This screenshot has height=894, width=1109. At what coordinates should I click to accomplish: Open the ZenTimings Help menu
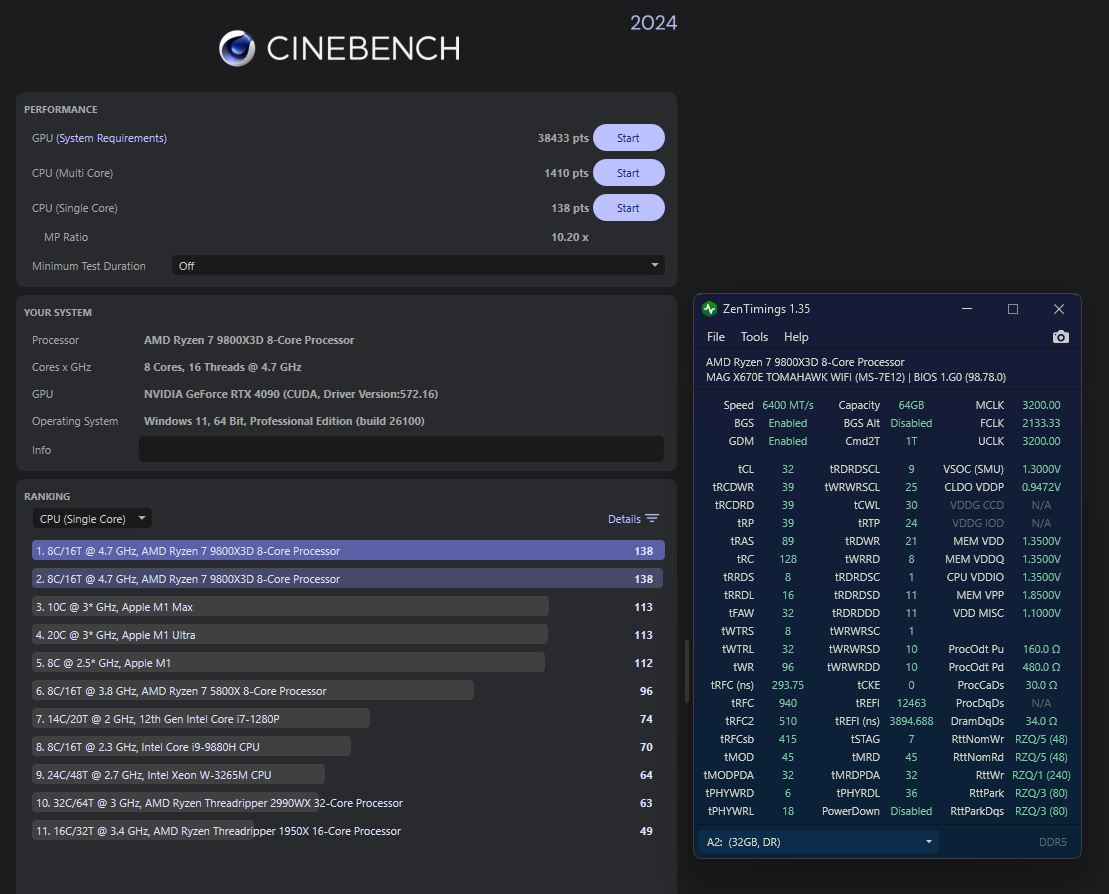(796, 337)
